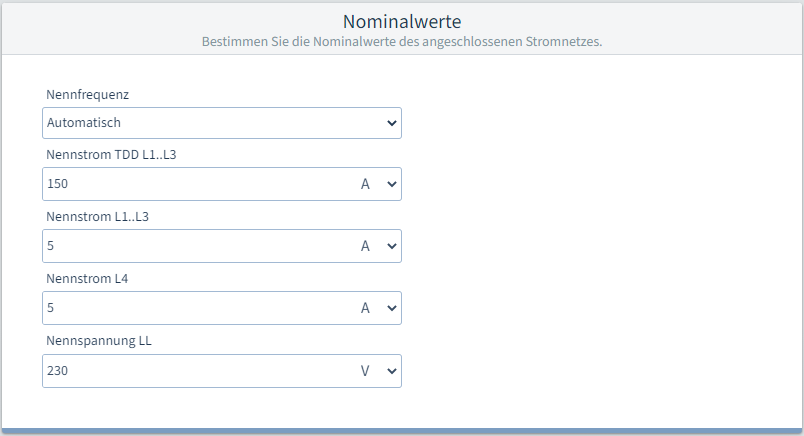804x436 pixels.
Task: Click the Nennstrom TDD L1..L3 value field
Action: tap(195, 184)
